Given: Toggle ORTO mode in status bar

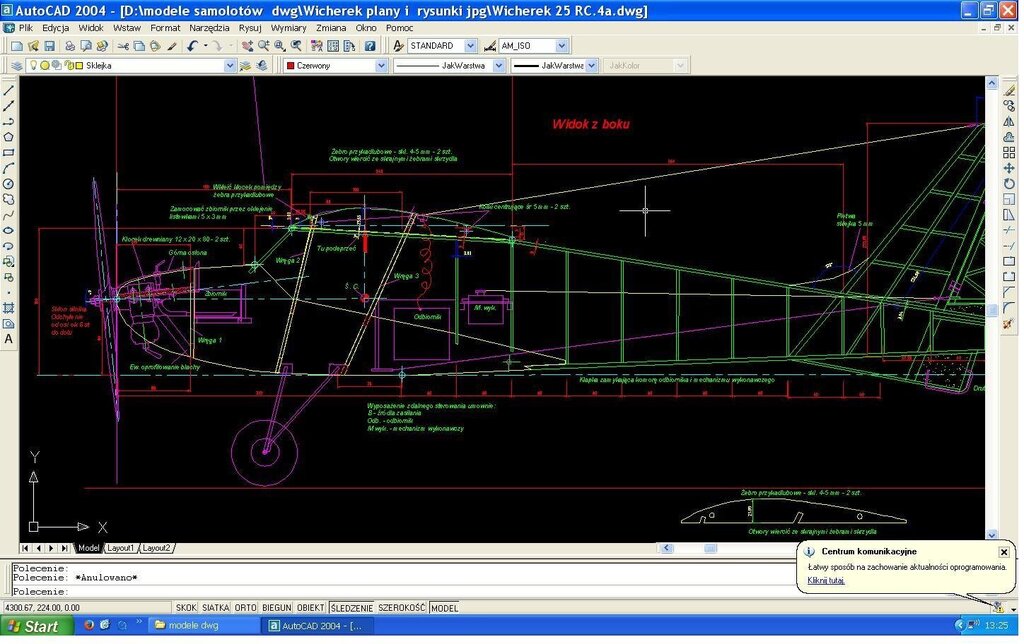Looking at the screenshot, I should click(246, 608).
